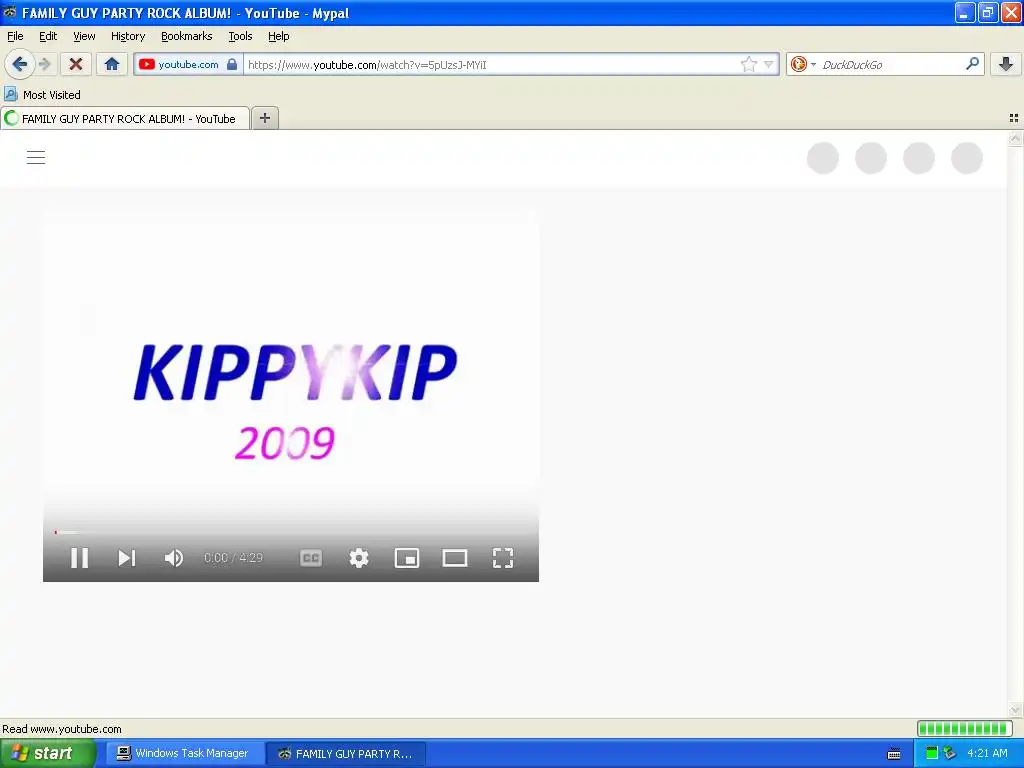Viewport: 1024px width, 768px height.
Task: Click the scrollbar down arrow
Action: 1015,709
